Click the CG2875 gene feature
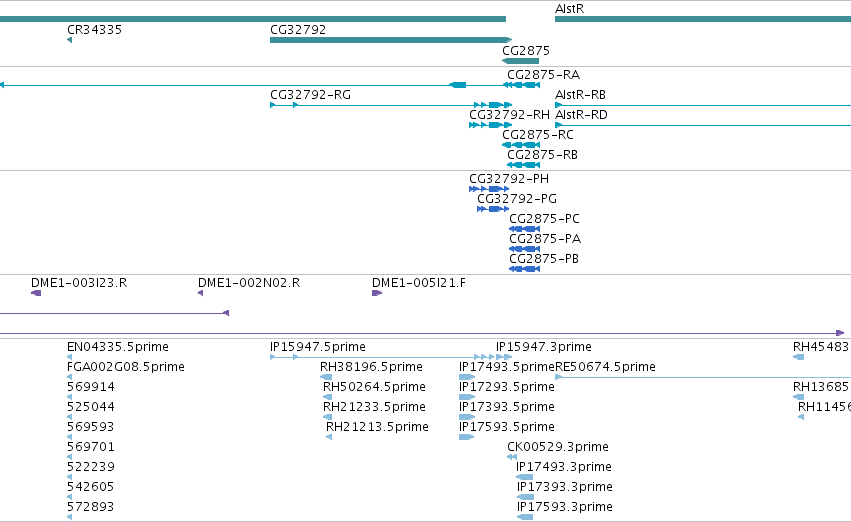The height and width of the screenshot is (522, 851). coord(520,61)
